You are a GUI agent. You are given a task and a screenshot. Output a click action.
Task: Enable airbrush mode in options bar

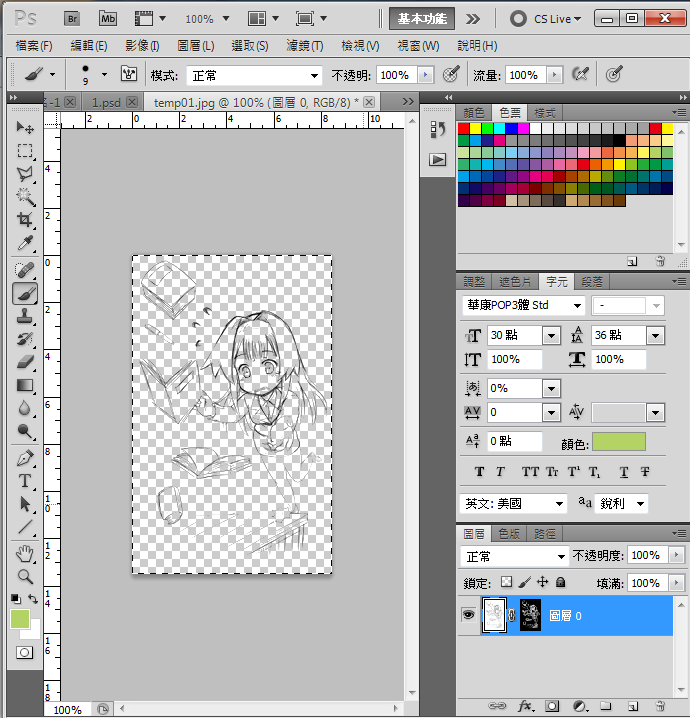pos(578,74)
